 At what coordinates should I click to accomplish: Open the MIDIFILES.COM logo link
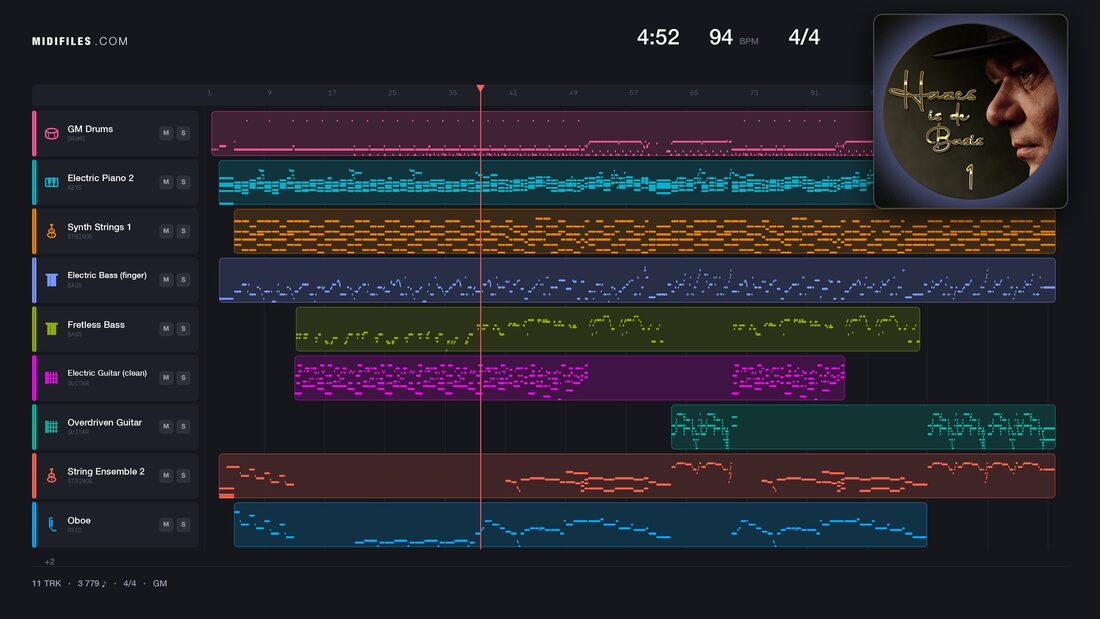tap(80, 41)
